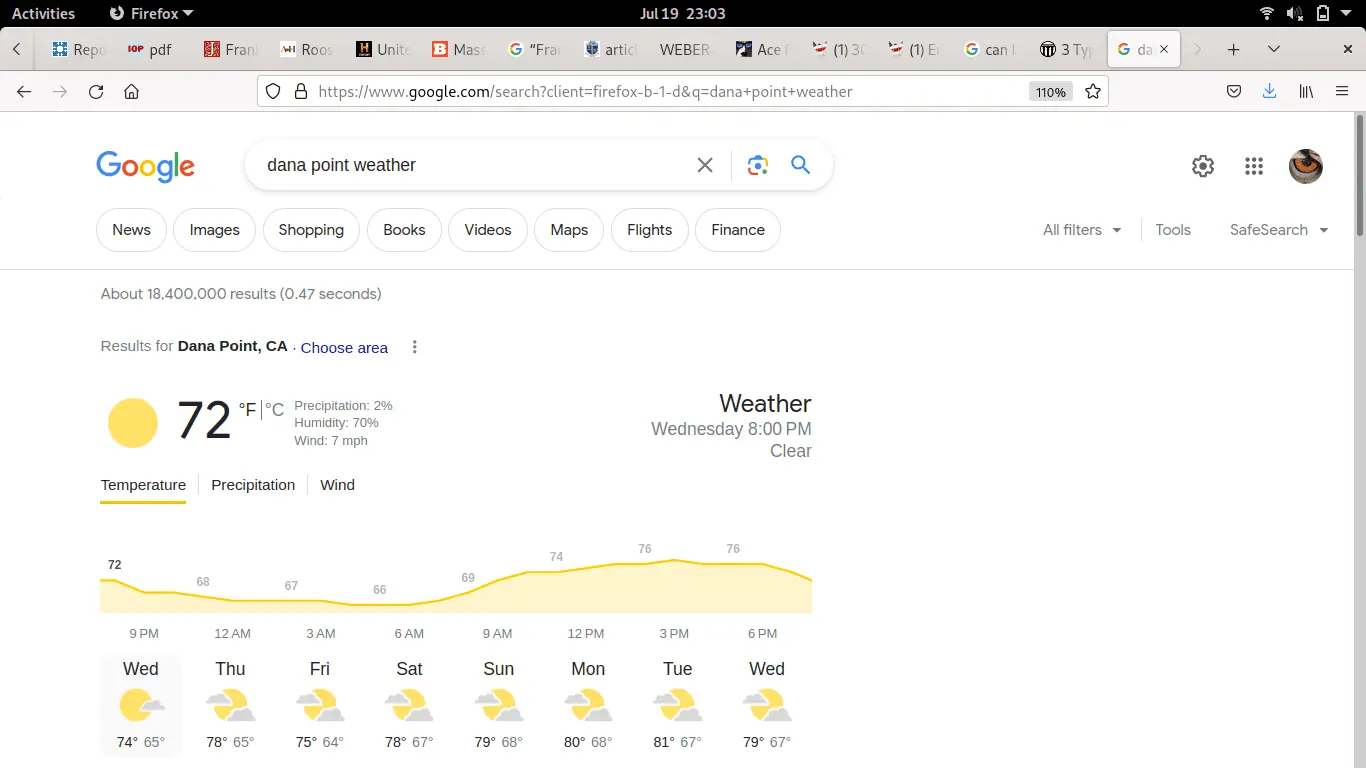Save page with the Pocket icon
Screen dimensions: 1366x768
pos(1233,91)
